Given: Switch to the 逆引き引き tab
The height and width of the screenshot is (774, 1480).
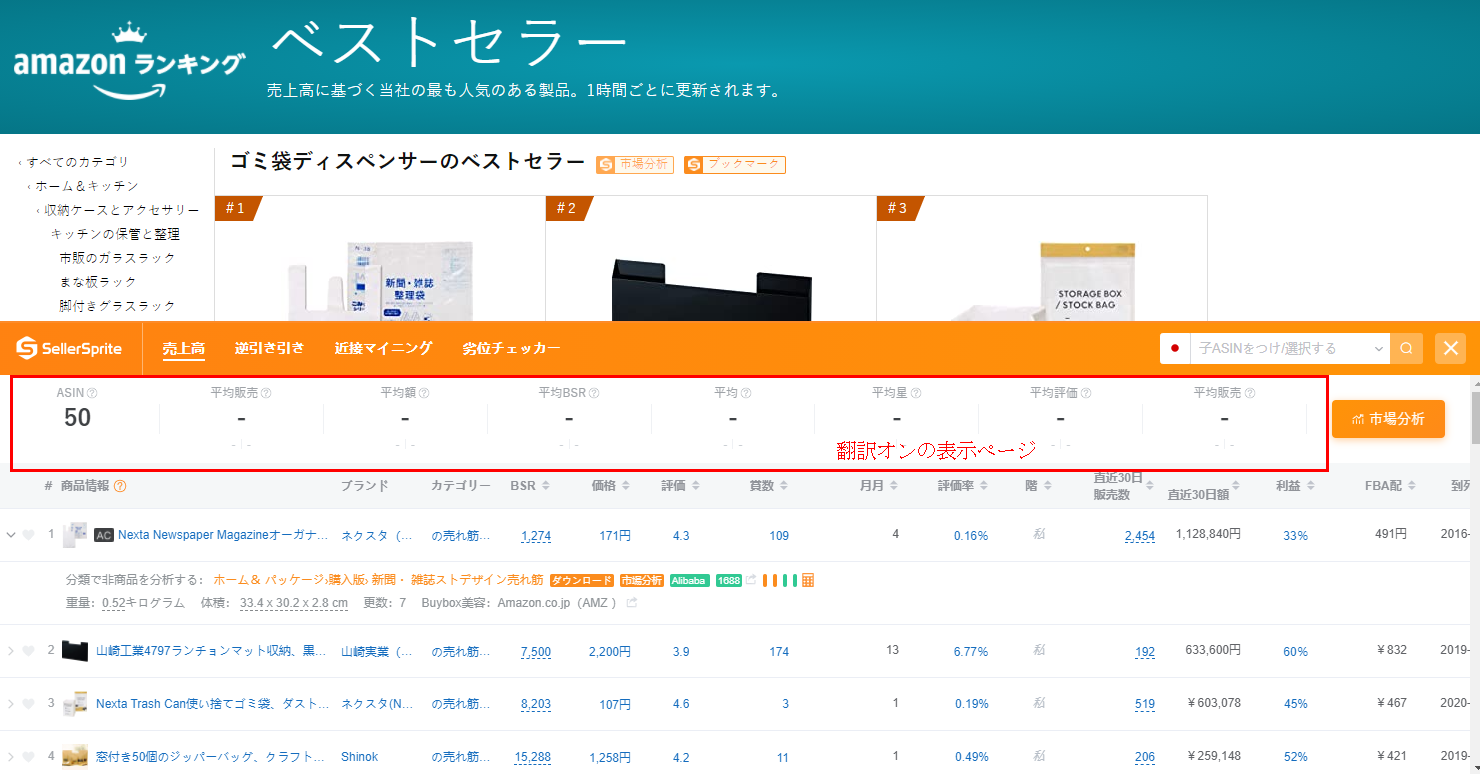Looking at the screenshot, I should pos(269,348).
